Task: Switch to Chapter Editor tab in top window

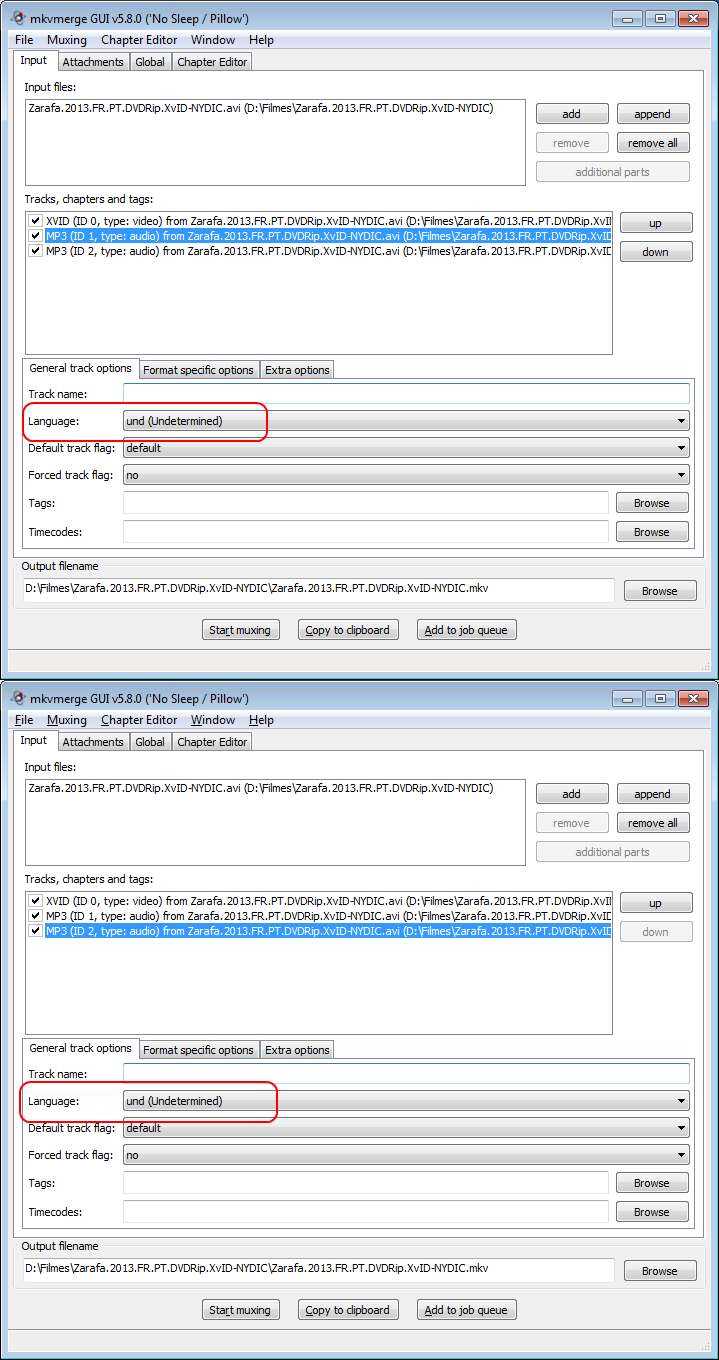Action: click(x=212, y=62)
